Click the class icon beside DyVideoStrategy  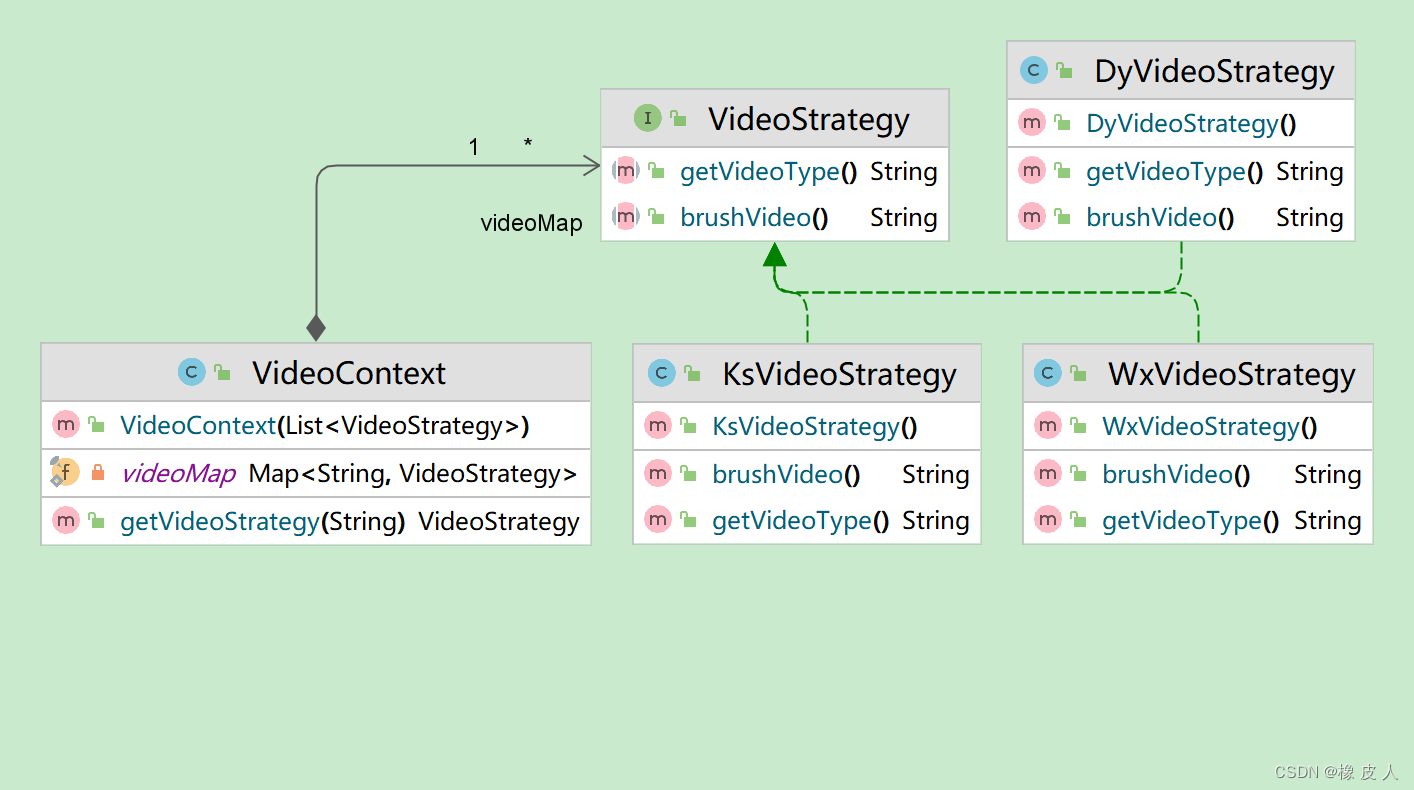[1033, 70]
